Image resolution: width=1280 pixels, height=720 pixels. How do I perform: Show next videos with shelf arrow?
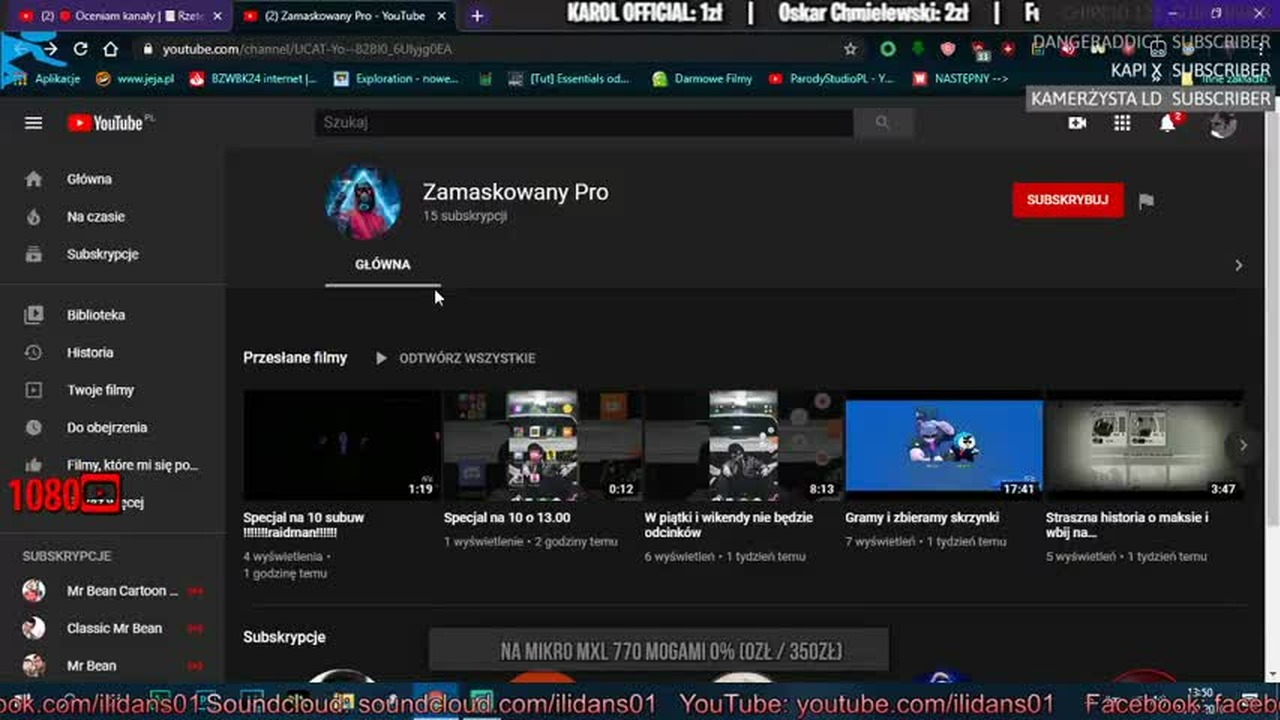(1243, 446)
